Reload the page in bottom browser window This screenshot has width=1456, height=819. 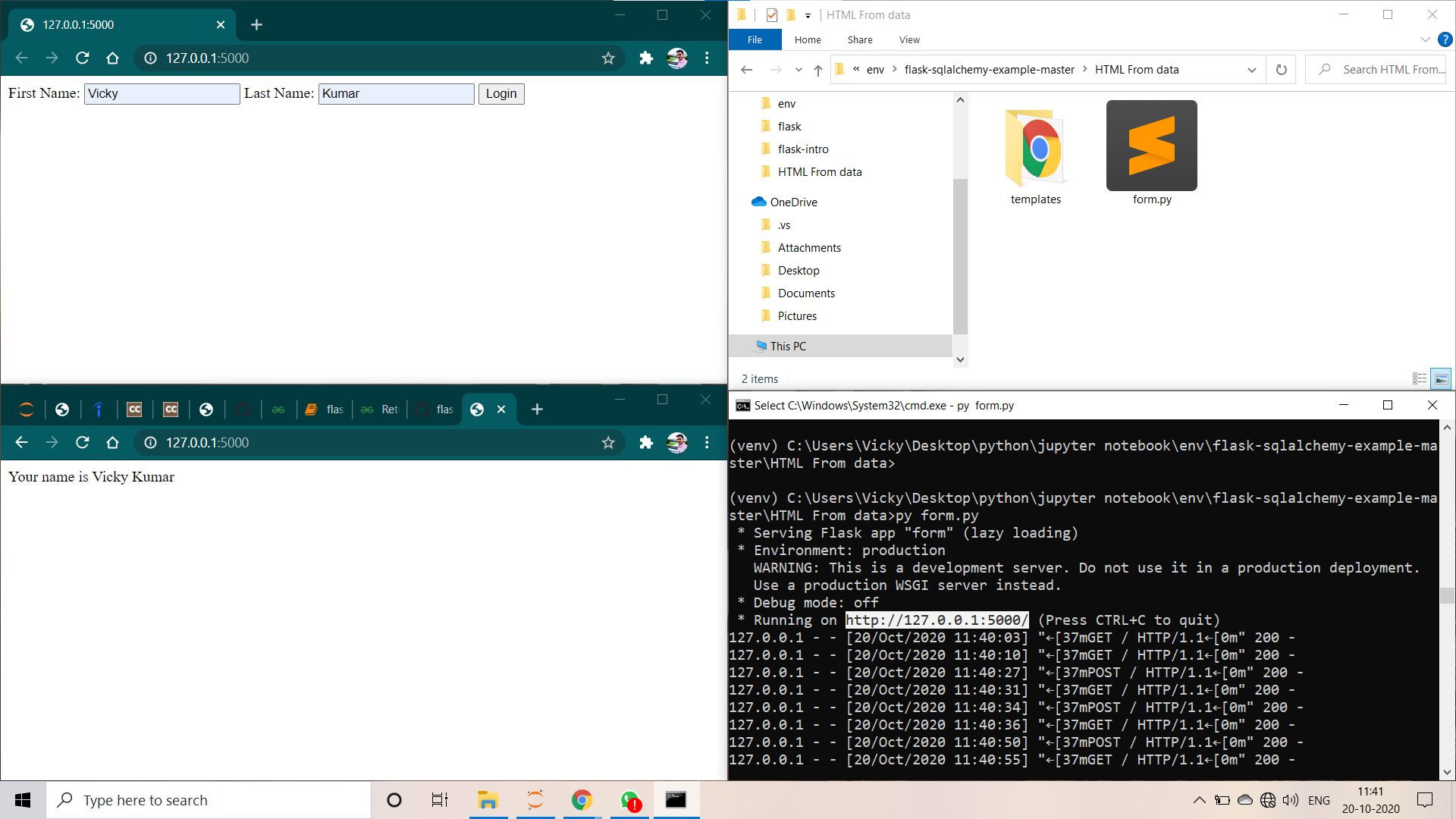pos(83,443)
